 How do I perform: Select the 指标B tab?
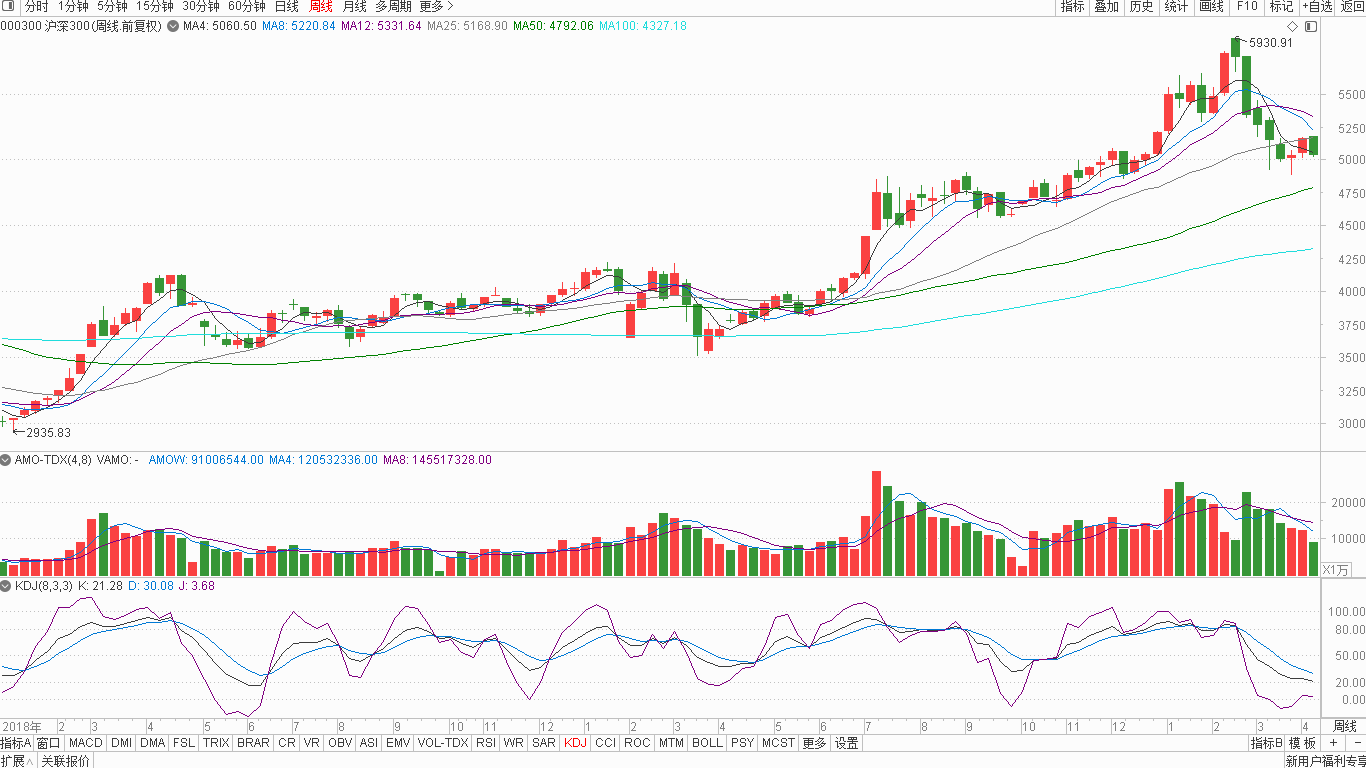(x=1266, y=743)
